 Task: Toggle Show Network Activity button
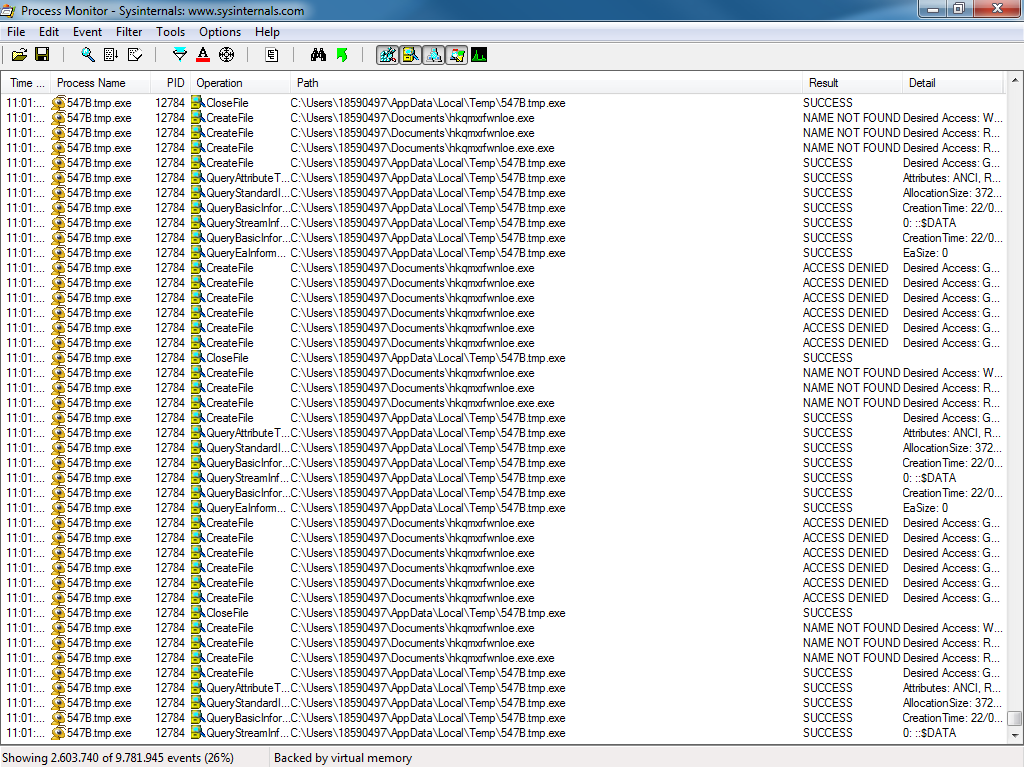pos(434,55)
